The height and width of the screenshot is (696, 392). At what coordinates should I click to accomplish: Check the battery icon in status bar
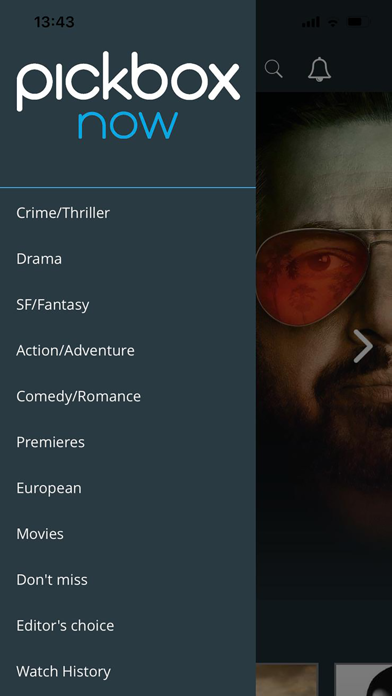(x=358, y=22)
